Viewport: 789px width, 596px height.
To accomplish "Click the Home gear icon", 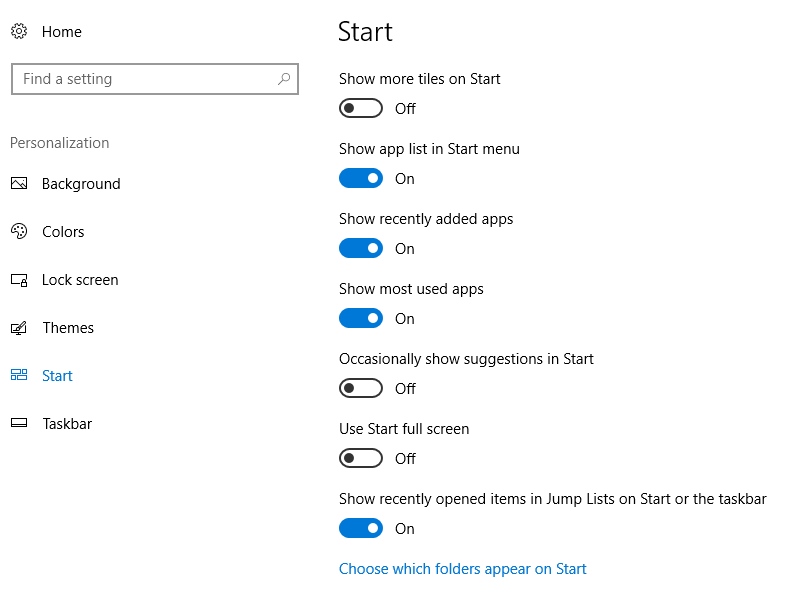I will [19, 31].
